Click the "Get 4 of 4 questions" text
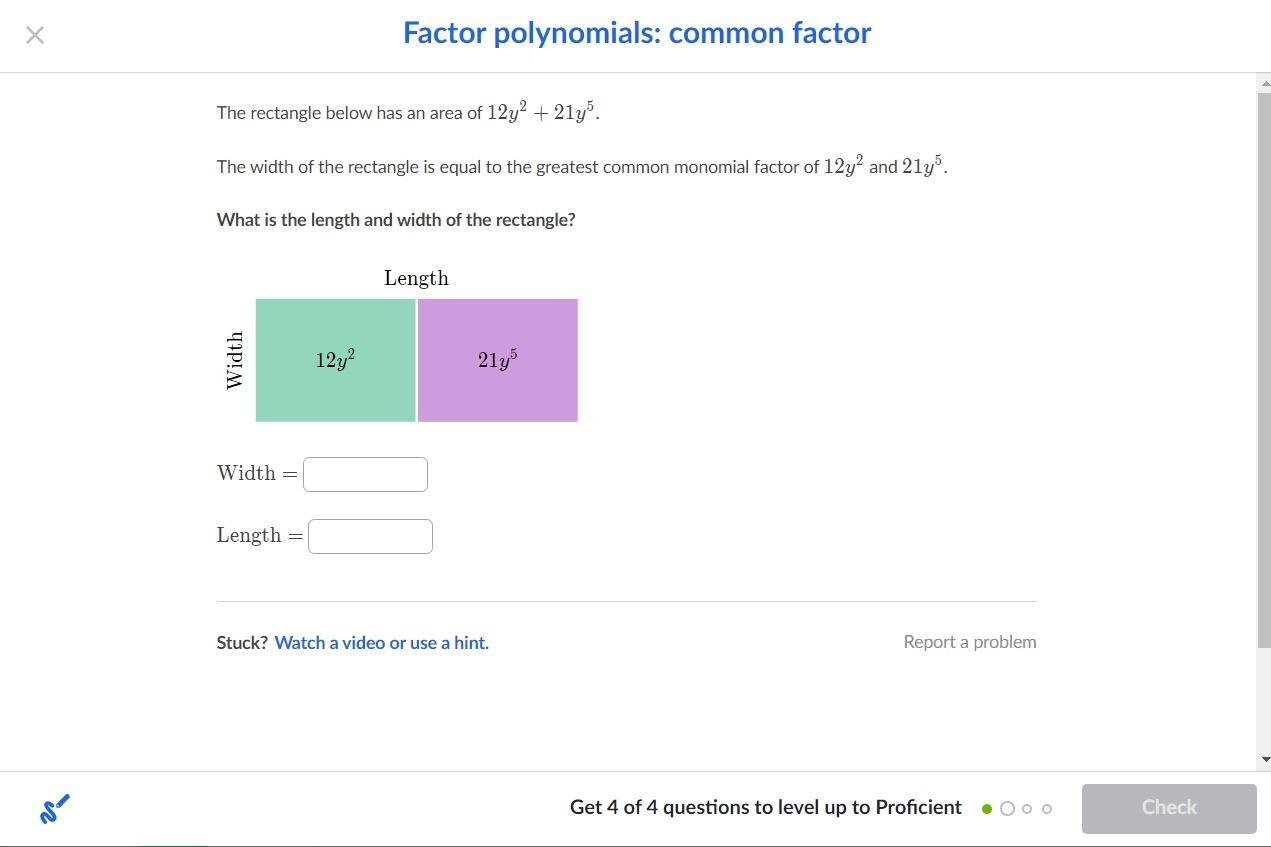The width and height of the screenshot is (1271, 847). (765, 808)
